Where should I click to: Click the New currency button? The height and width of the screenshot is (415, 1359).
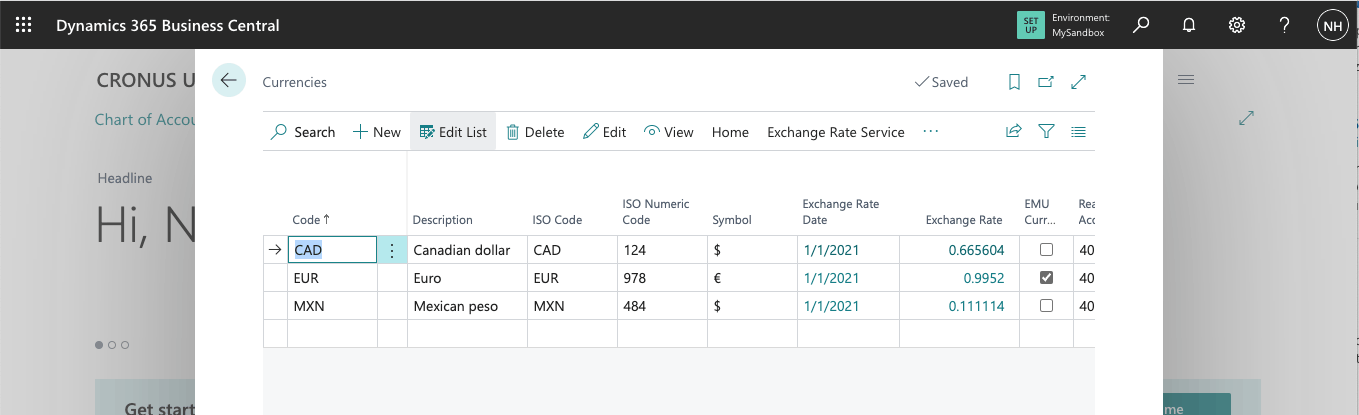(377, 132)
